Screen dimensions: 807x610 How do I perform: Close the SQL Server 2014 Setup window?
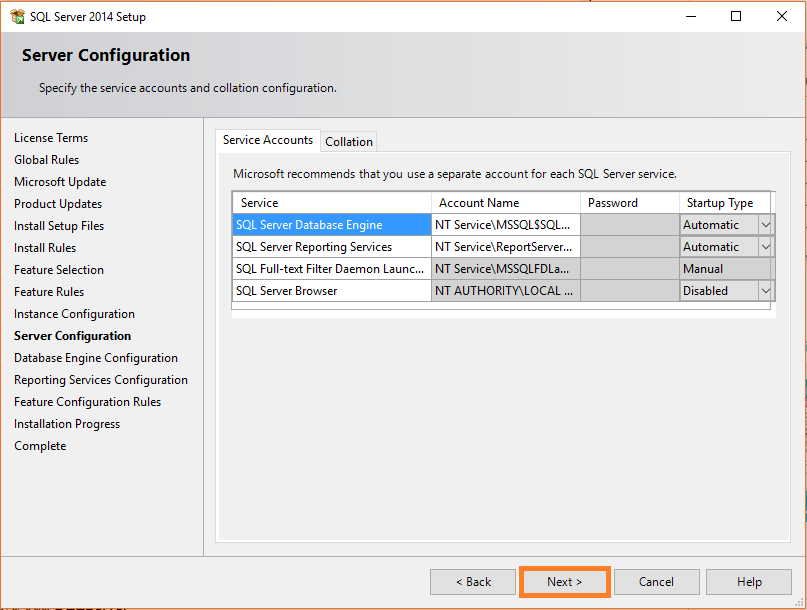(x=782, y=16)
